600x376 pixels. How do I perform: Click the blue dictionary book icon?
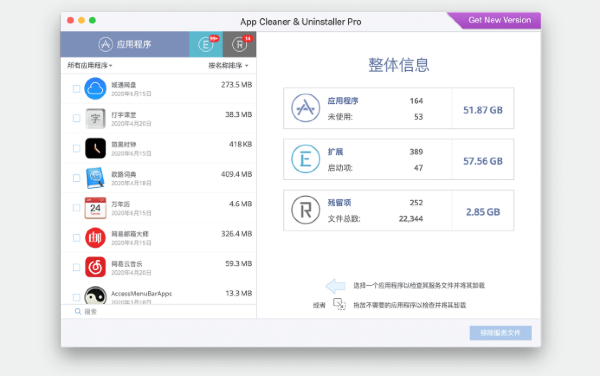coord(95,178)
